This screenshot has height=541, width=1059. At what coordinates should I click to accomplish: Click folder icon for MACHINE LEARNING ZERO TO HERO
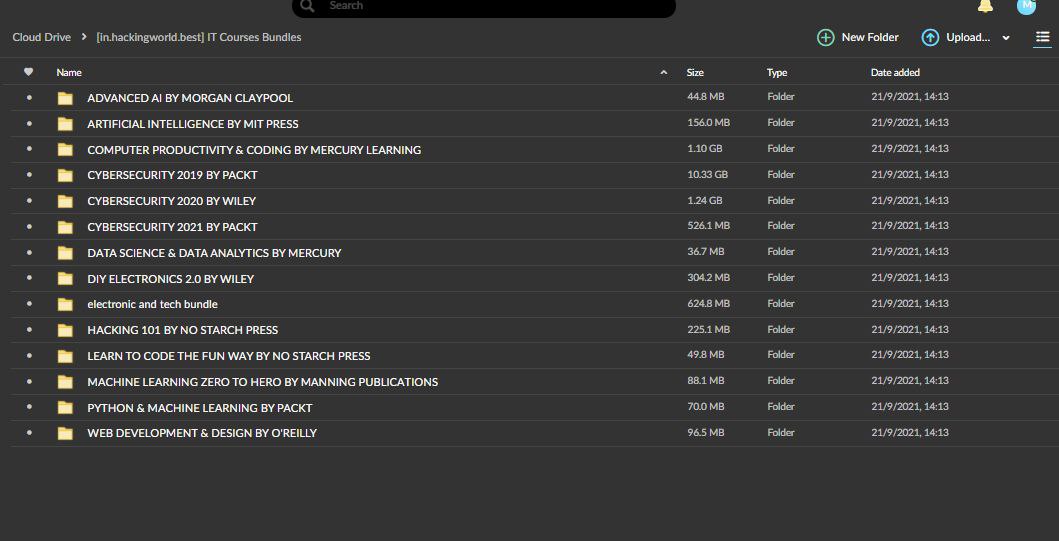click(65, 382)
